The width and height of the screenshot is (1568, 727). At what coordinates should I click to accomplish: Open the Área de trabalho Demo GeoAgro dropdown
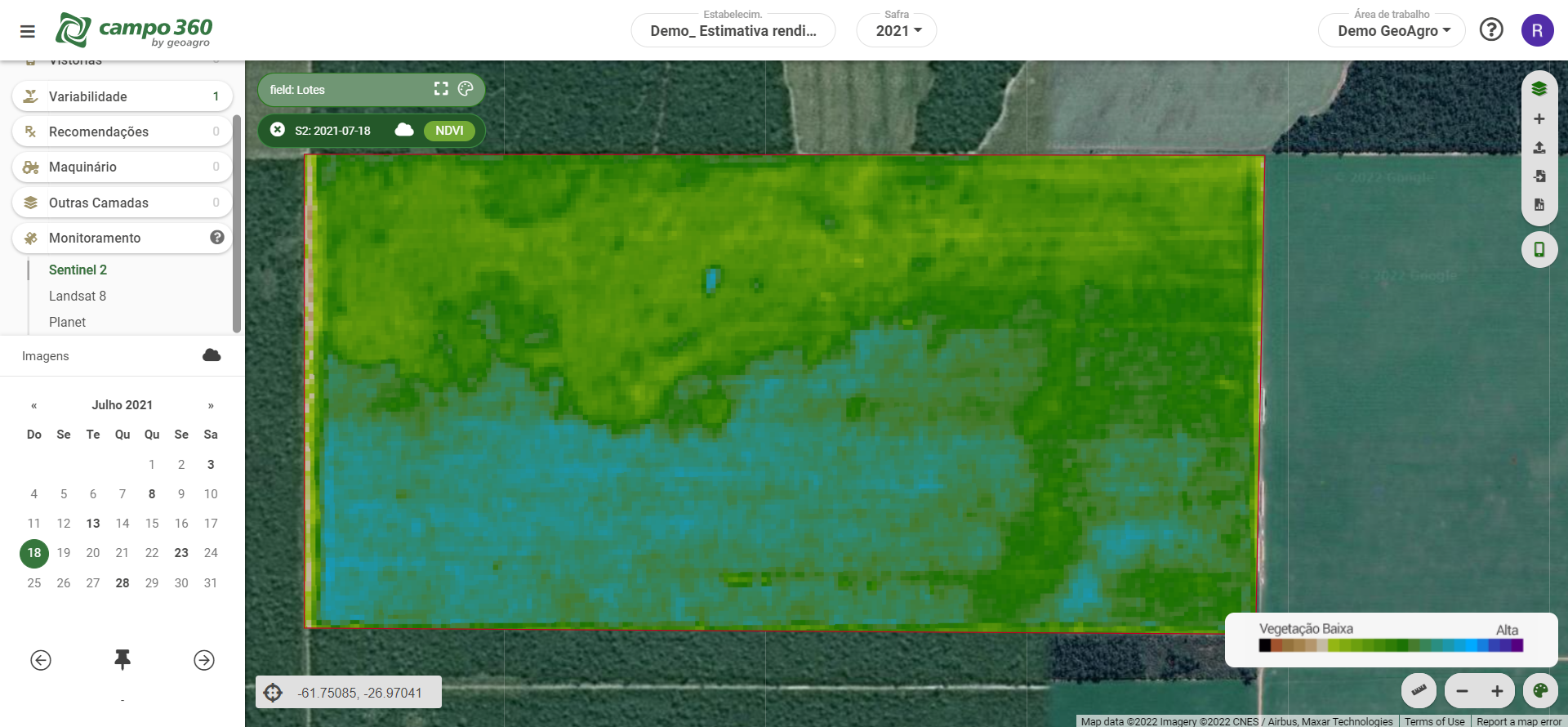click(x=1392, y=30)
